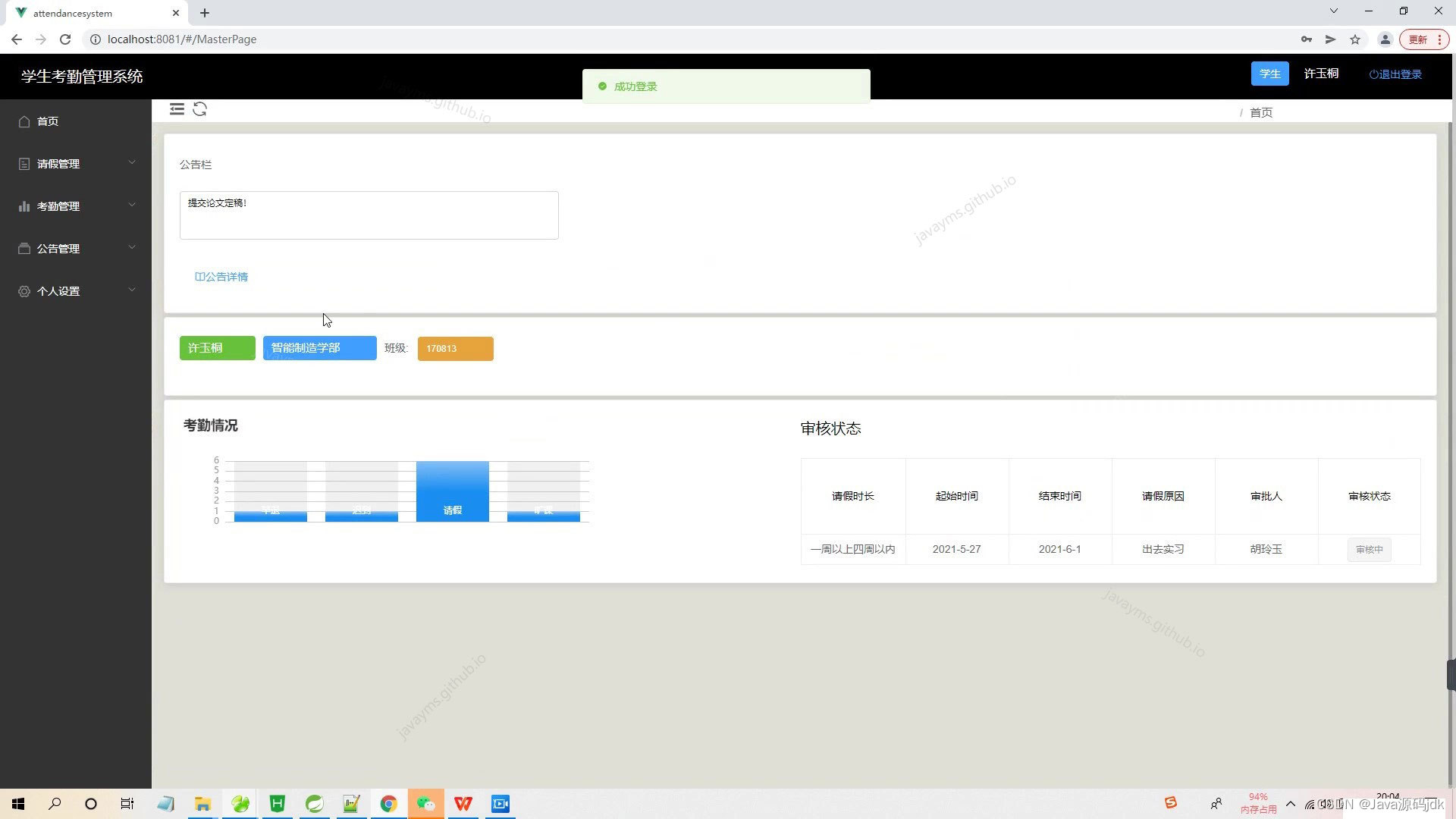Reload the page with browser refresh icon

65,39
